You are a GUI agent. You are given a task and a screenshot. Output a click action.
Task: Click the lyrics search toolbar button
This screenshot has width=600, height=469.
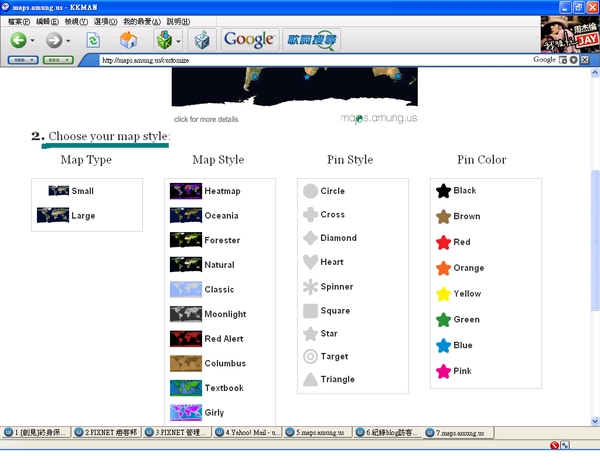click(x=311, y=40)
